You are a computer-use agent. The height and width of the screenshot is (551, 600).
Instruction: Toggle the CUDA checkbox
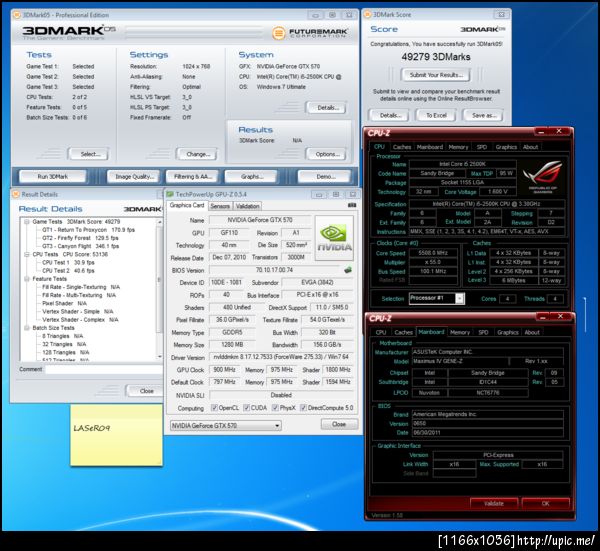(246, 408)
